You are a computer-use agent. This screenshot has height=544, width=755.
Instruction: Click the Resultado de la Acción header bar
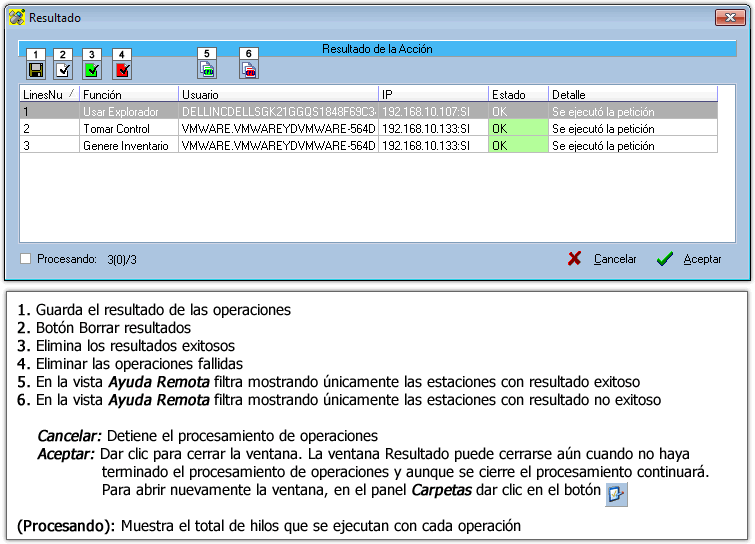pyautogui.click(x=377, y=49)
